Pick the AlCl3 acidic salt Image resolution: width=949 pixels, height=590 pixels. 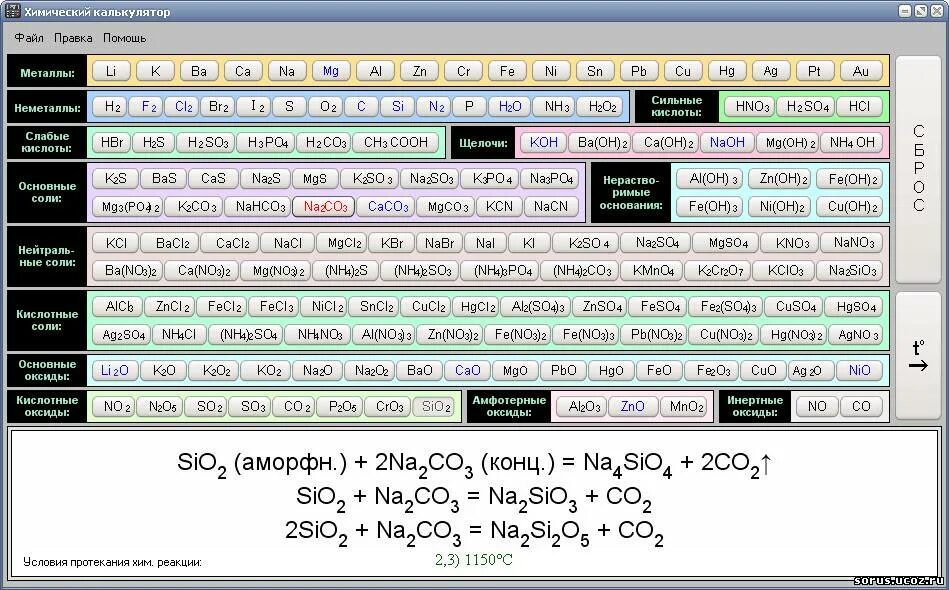click(x=118, y=307)
